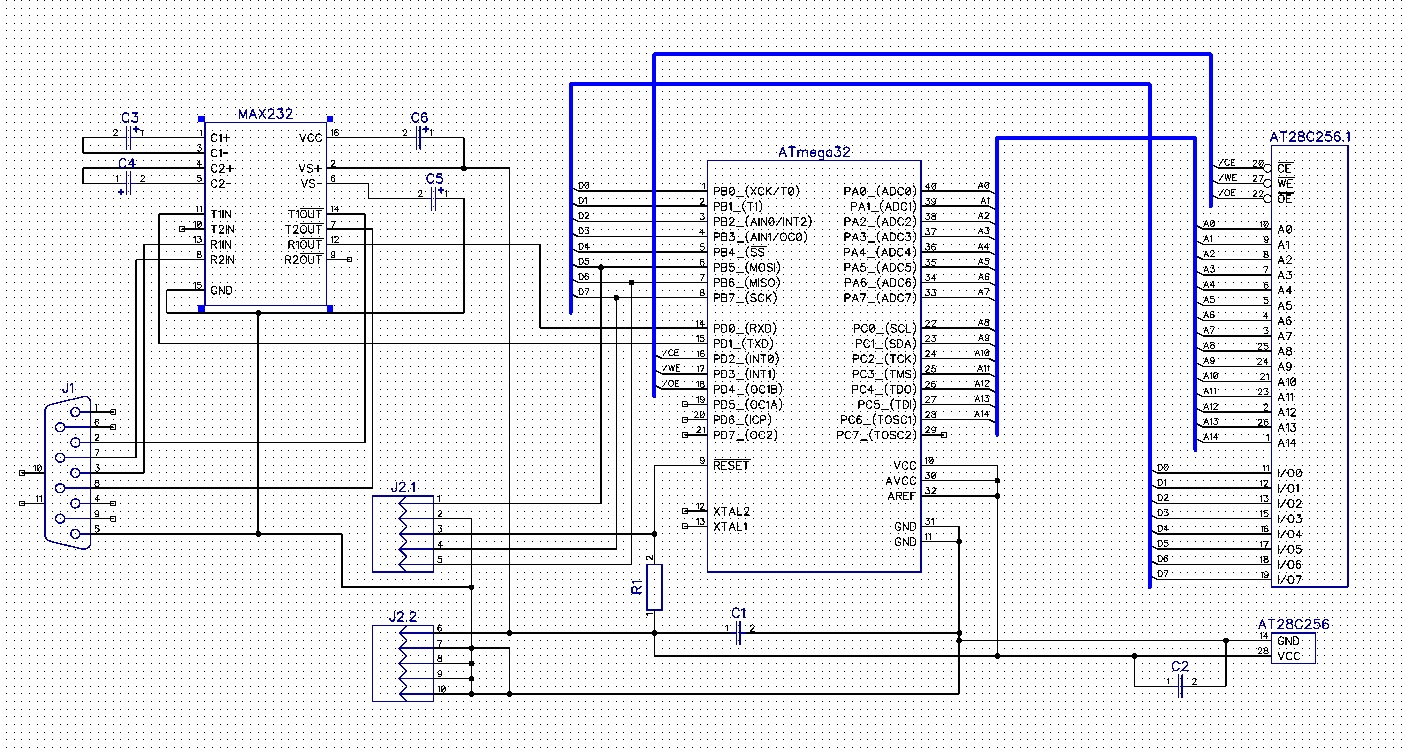
Task: Pick capacitor C6 next to VCC pin
Action: [420, 132]
